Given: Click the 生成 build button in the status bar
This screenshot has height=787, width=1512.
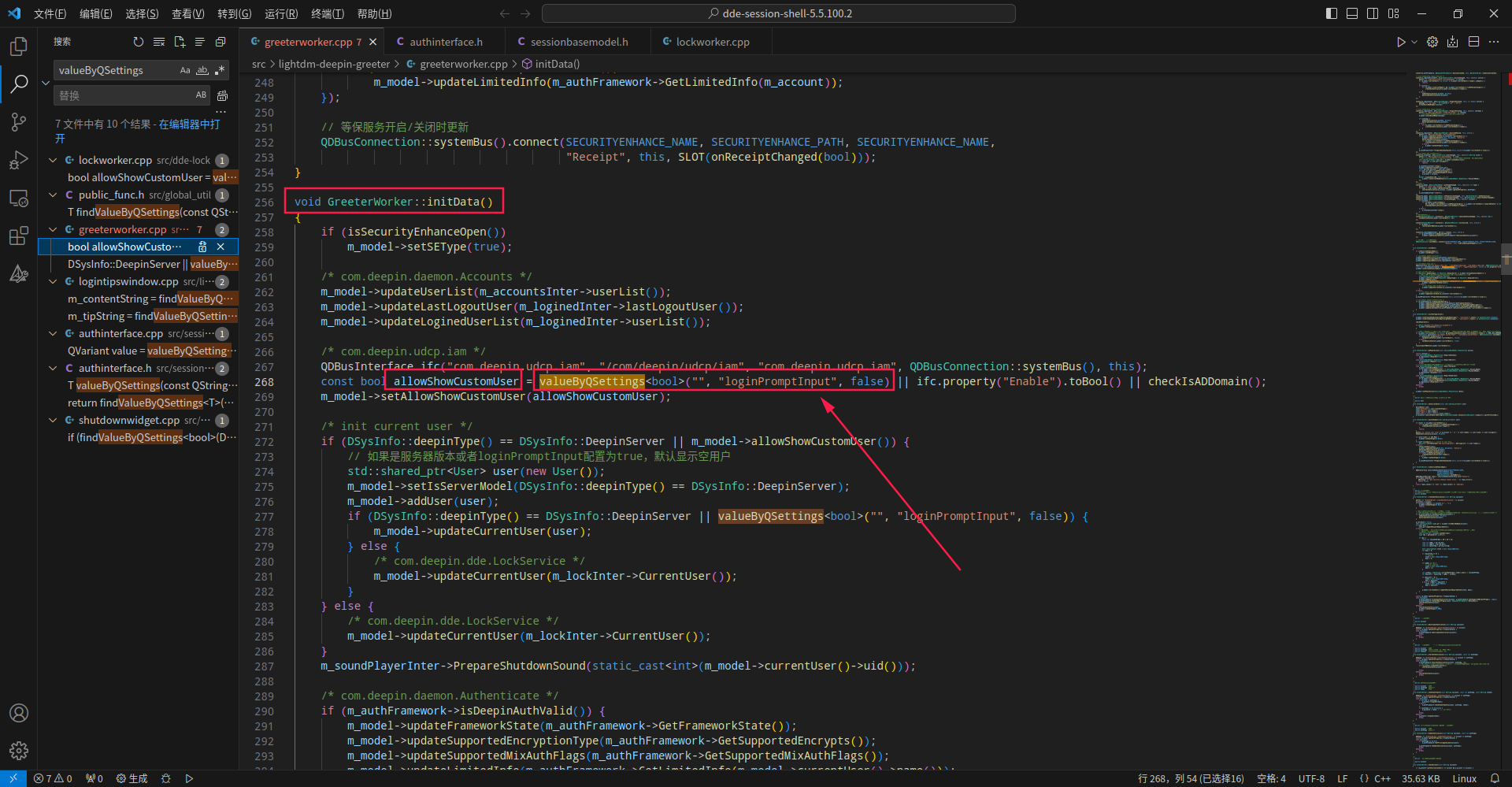Looking at the screenshot, I should pyautogui.click(x=132, y=778).
